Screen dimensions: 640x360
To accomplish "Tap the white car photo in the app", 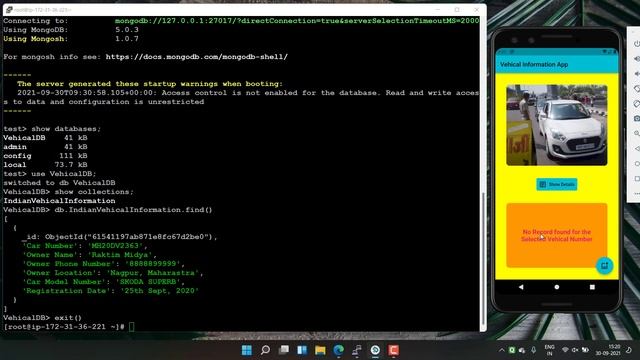I will pos(556,125).
